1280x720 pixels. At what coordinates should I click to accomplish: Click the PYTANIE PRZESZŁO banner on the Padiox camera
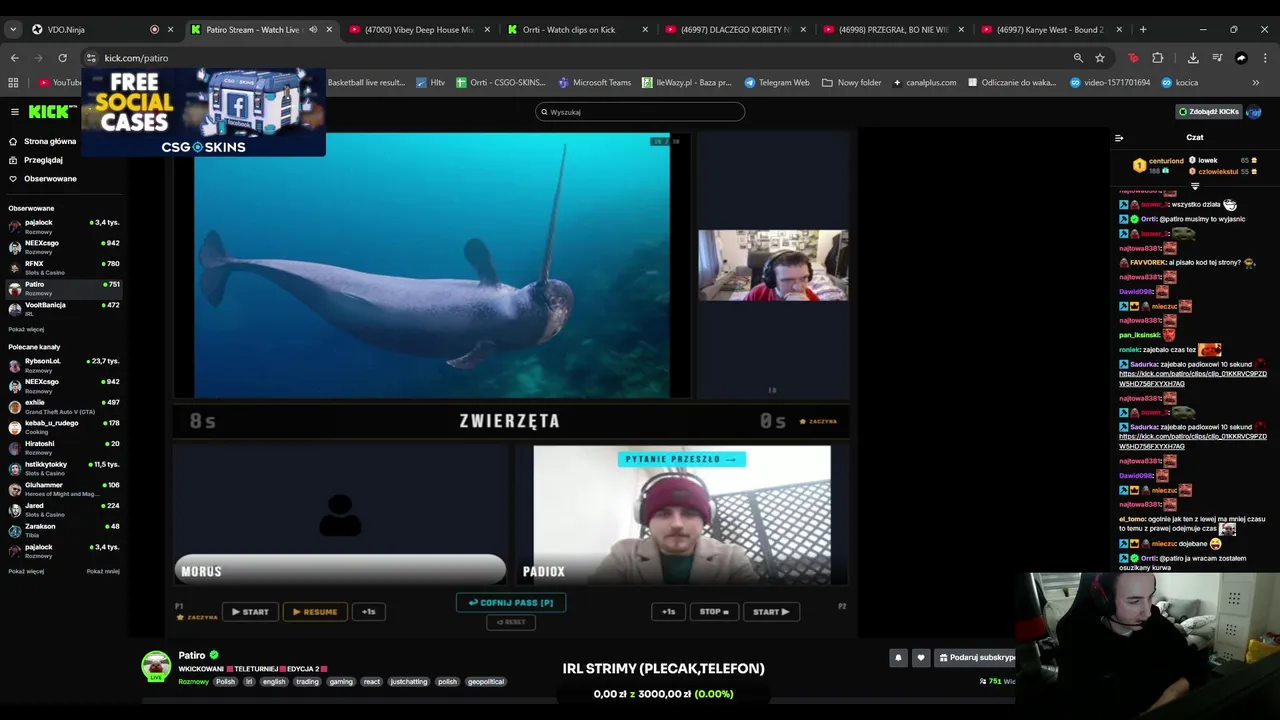click(681, 459)
